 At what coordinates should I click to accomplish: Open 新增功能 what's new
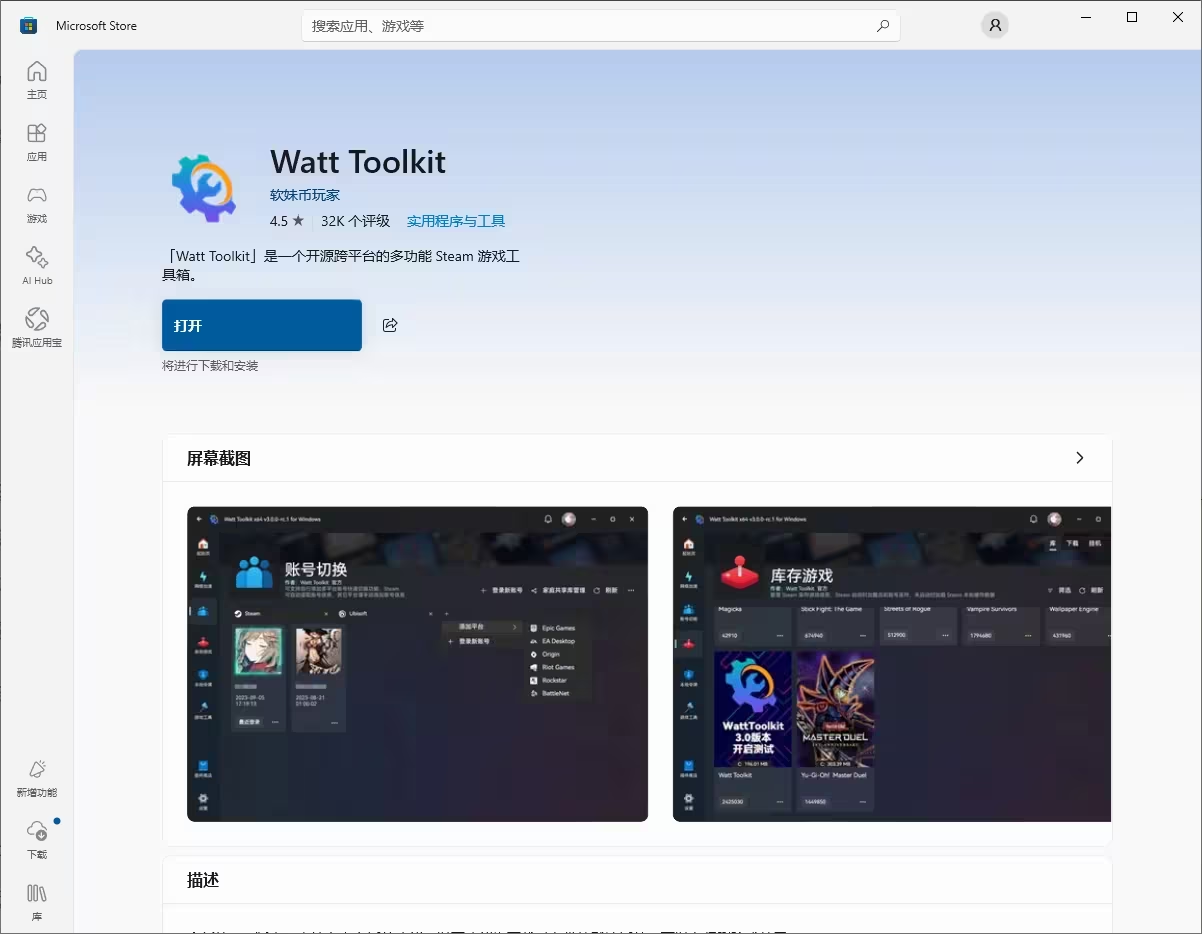pyautogui.click(x=37, y=778)
